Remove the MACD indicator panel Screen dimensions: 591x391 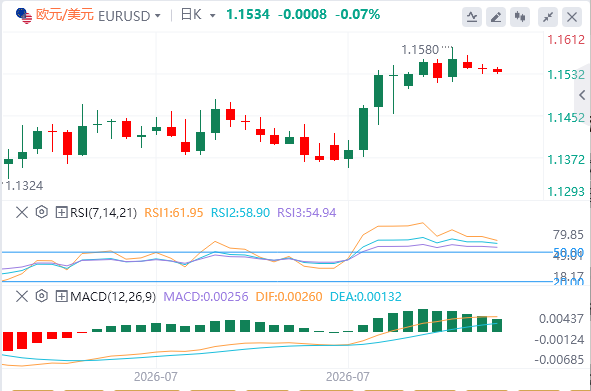(x=22, y=296)
